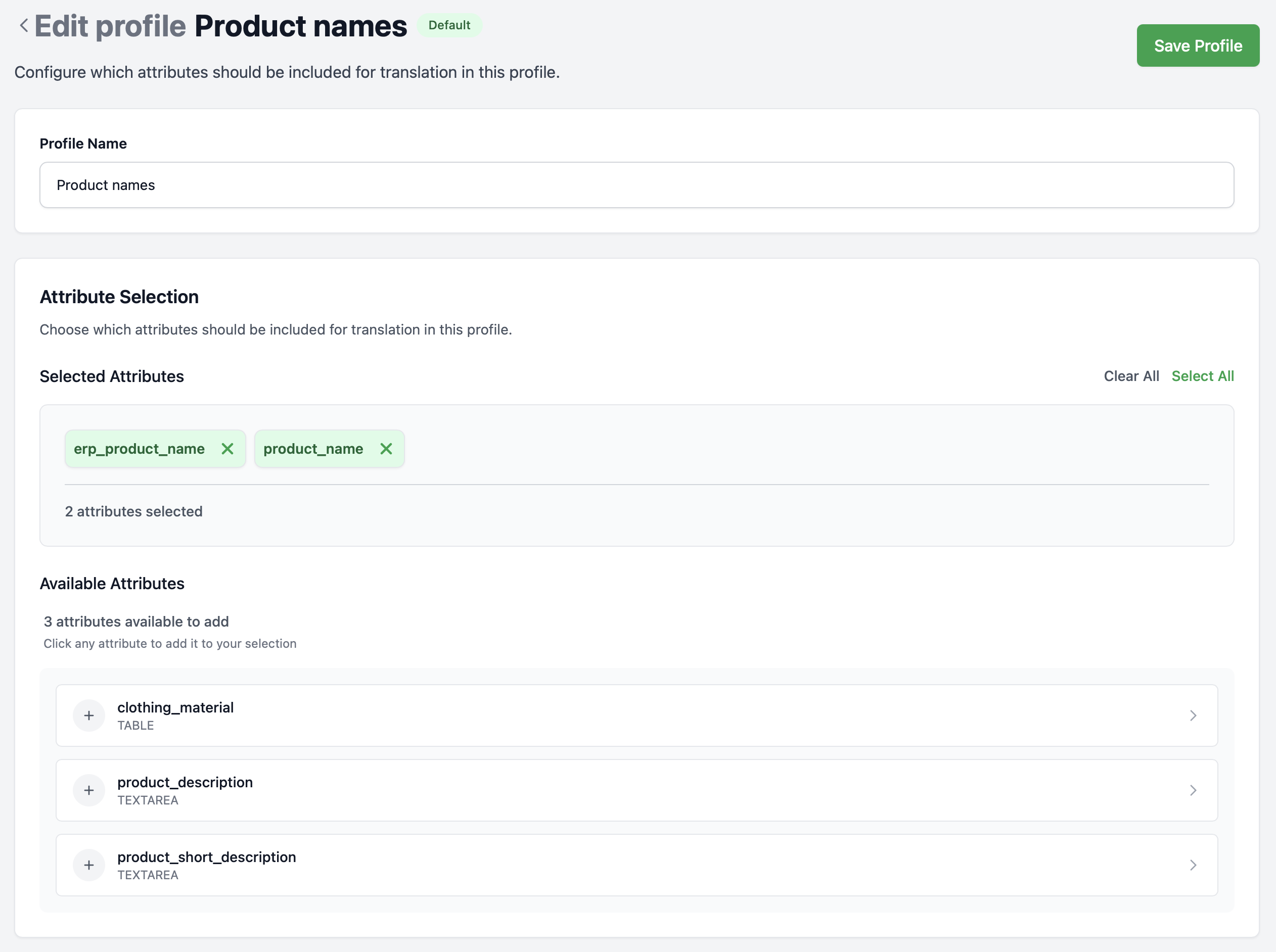Click the Default badge
This screenshot has height=952, width=1276.
click(449, 25)
